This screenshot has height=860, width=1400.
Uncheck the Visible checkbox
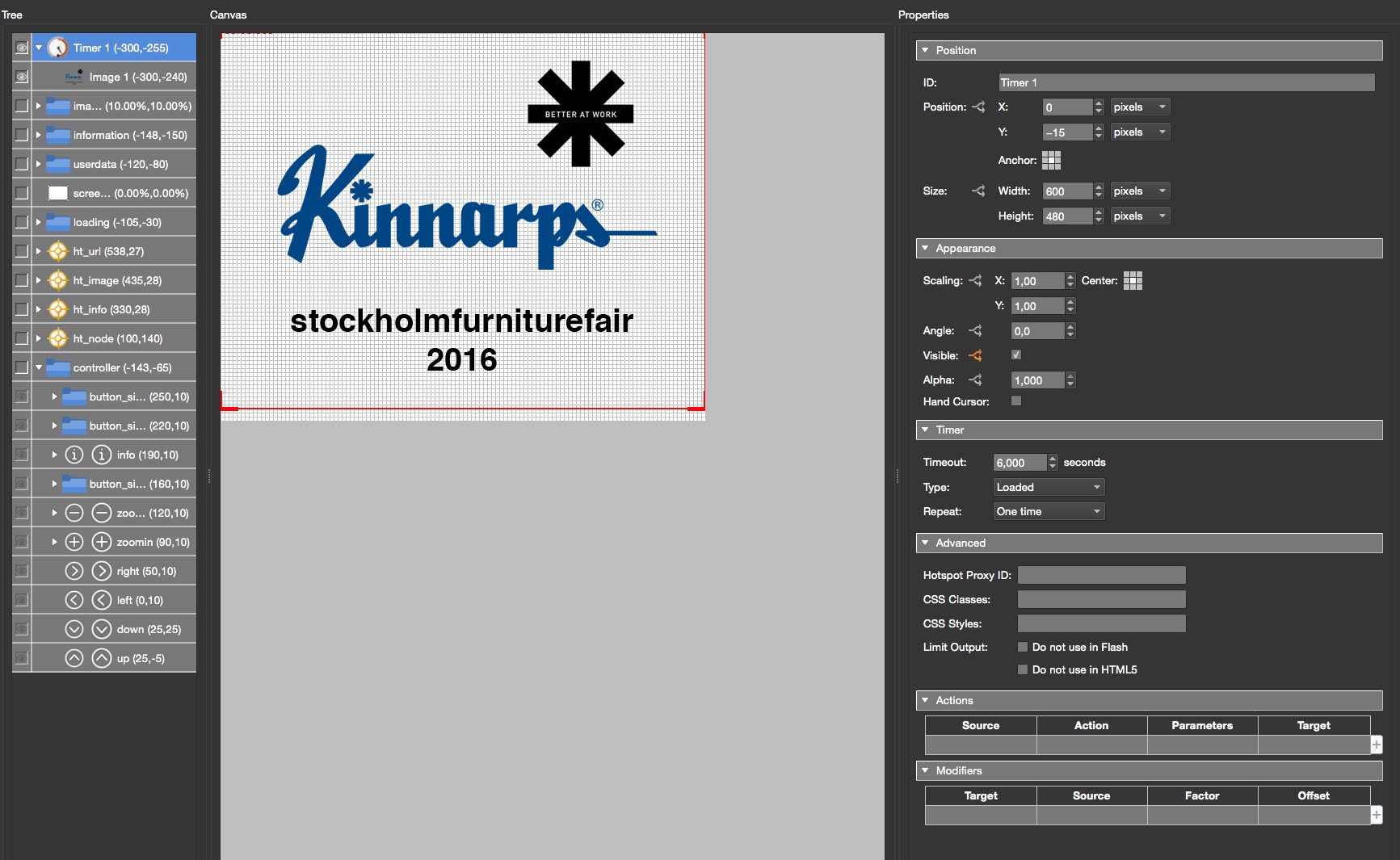[1016, 354]
